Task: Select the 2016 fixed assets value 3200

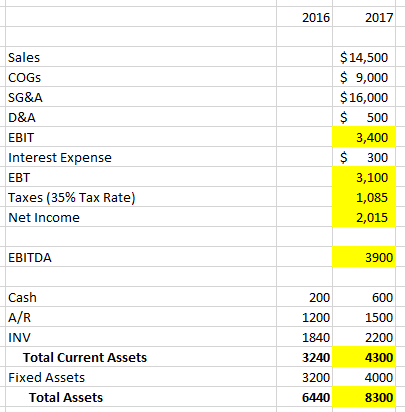Action: coord(304,377)
